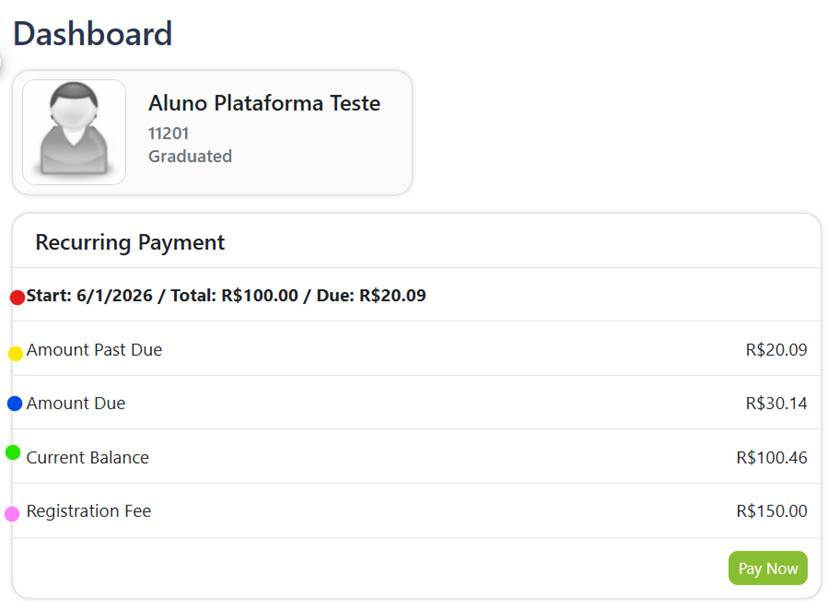Click the Current Balance label
The image size is (840, 609).
pyautogui.click(x=88, y=457)
